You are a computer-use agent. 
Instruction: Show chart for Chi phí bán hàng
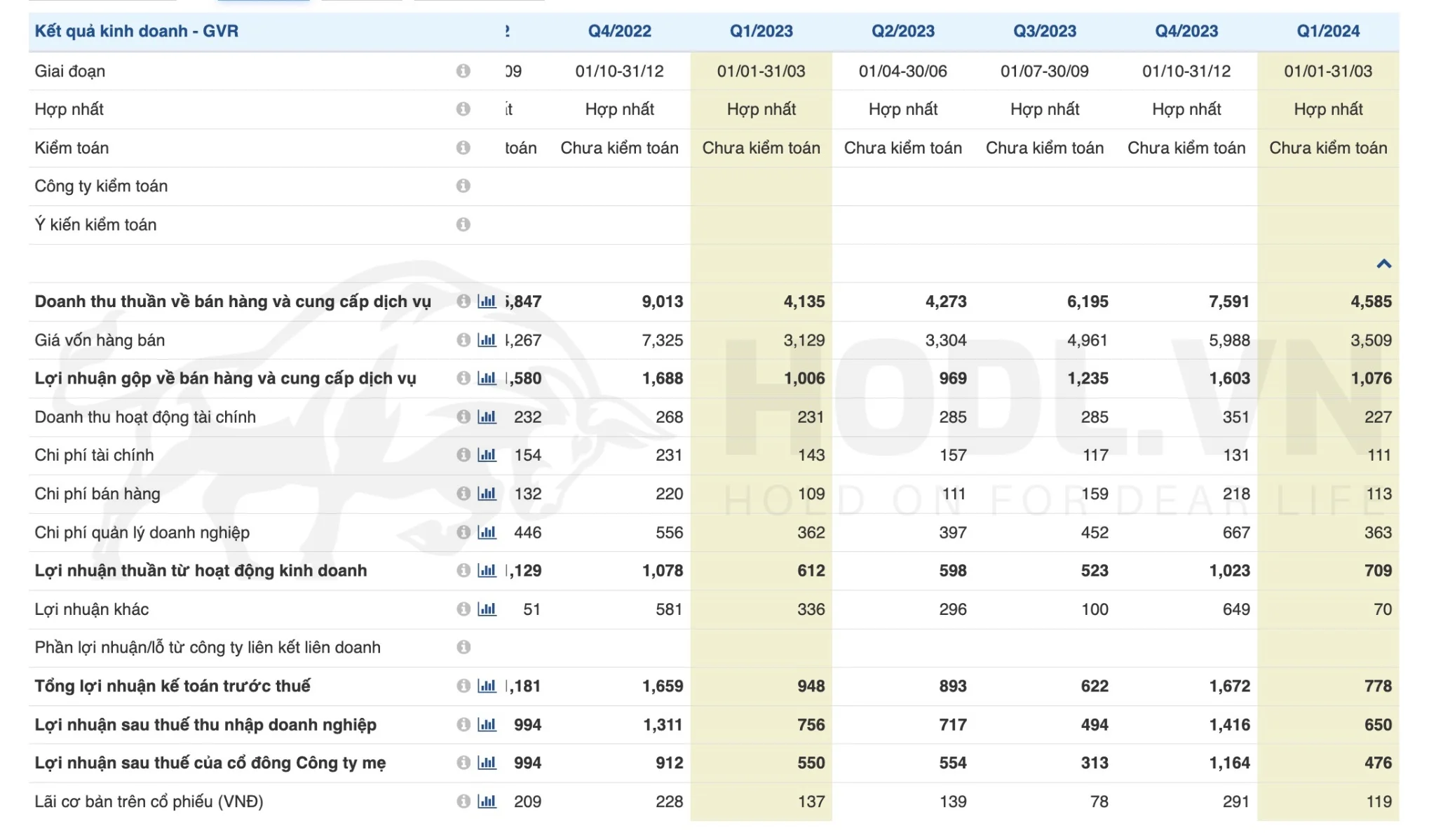487,494
